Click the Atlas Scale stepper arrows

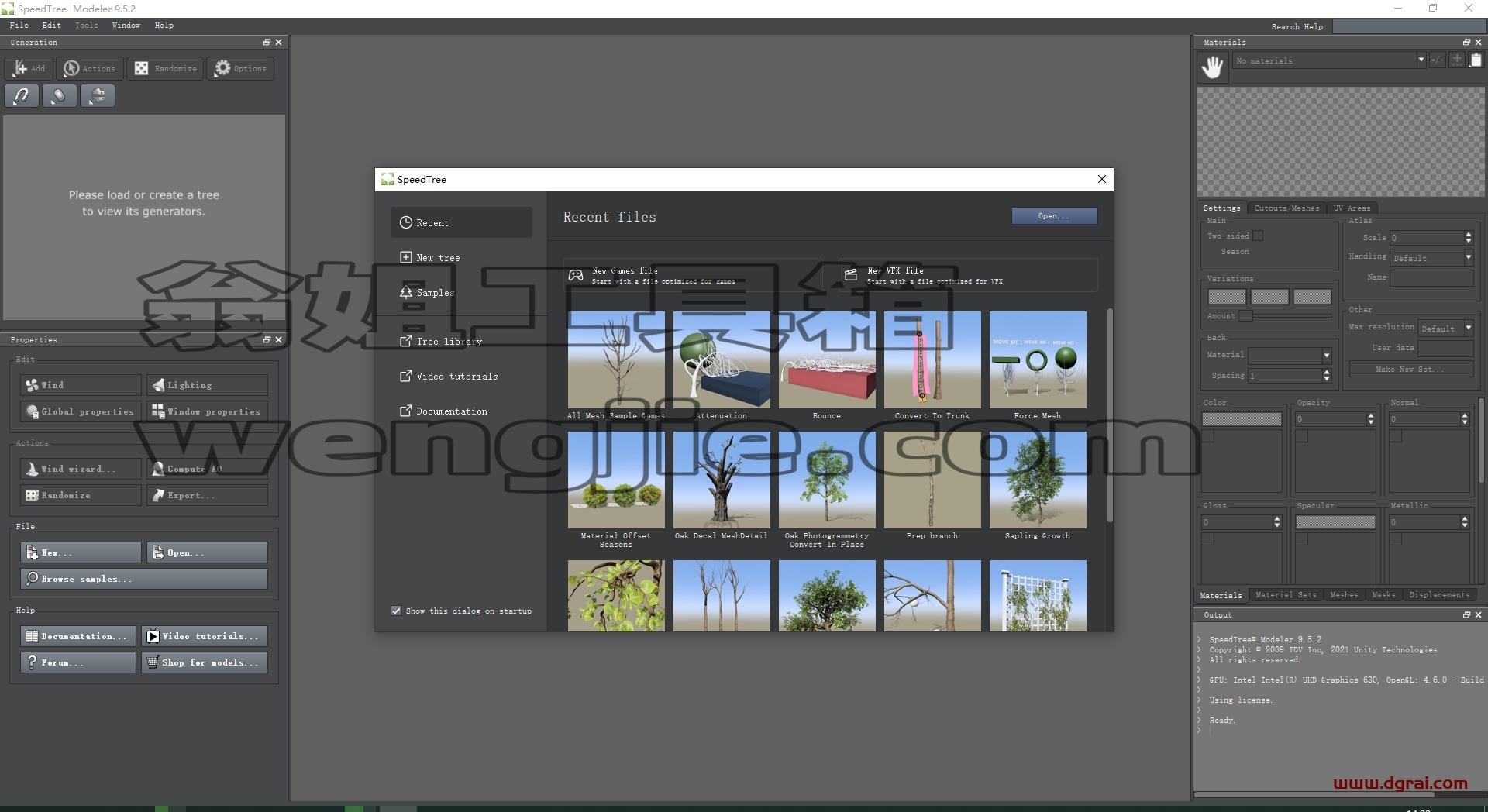(1469, 238)
